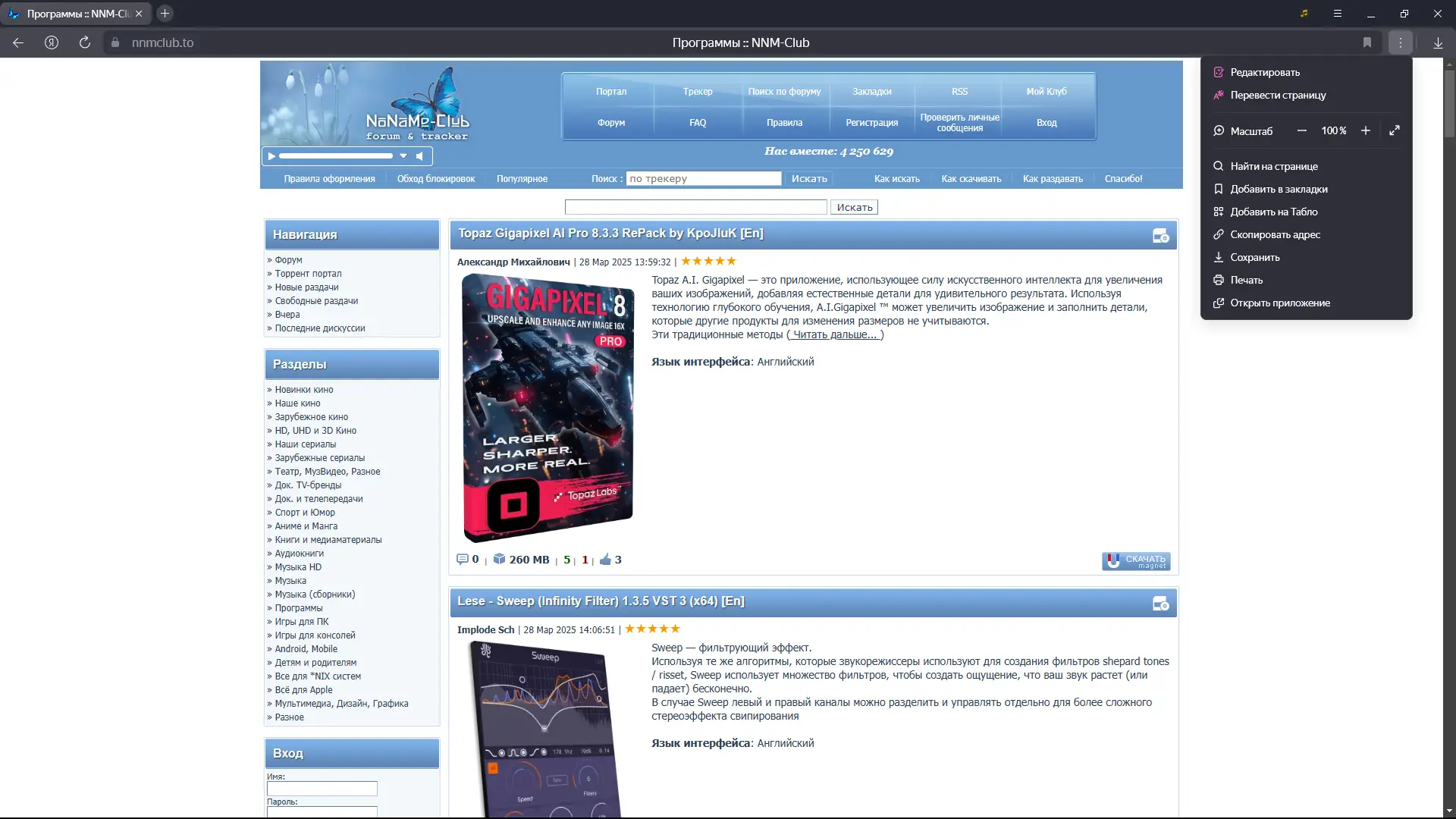Open the browser downloads icon
The height and width of the screenshot is (819, 1456).
pos(1438,43)
